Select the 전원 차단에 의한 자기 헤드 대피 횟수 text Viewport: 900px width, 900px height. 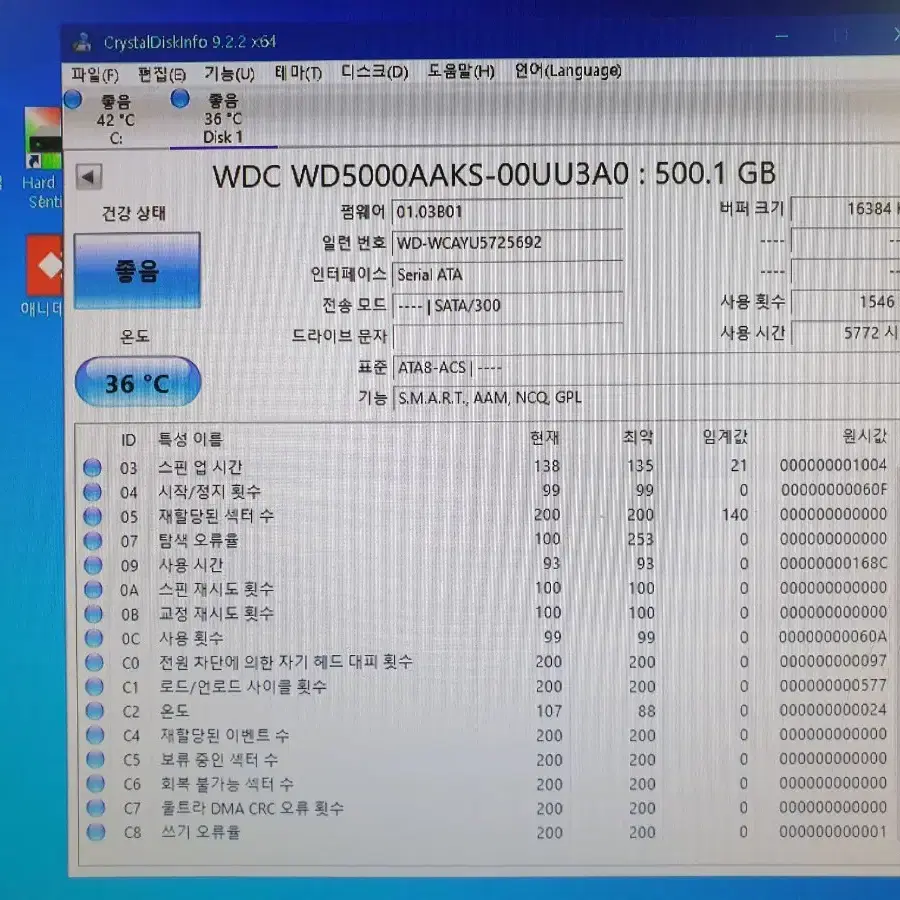(x=286, y=662)
